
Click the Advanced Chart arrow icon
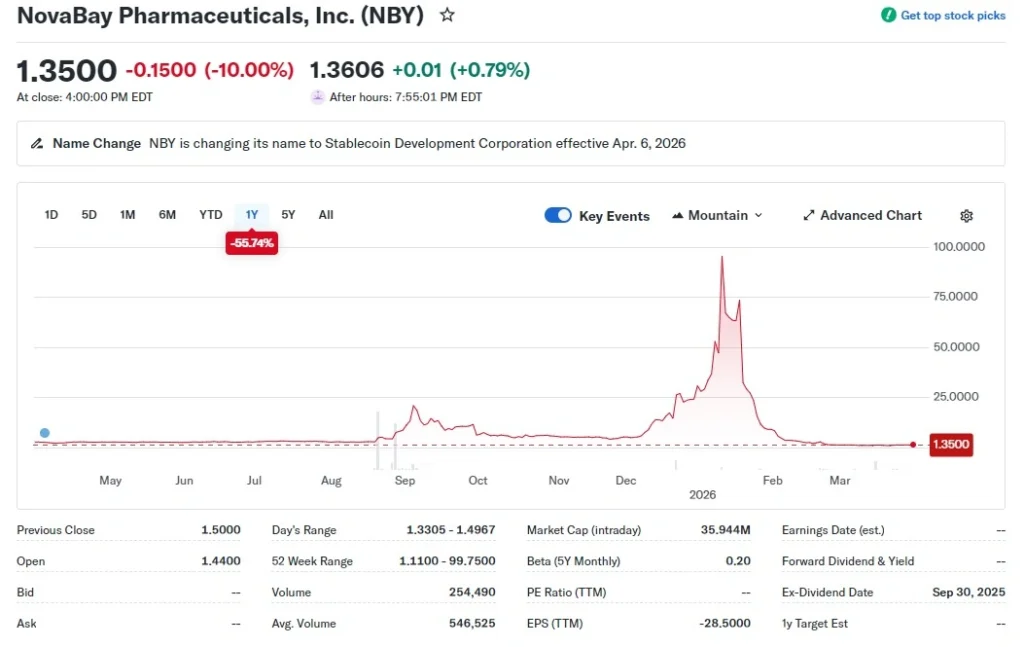pos(808,215)
